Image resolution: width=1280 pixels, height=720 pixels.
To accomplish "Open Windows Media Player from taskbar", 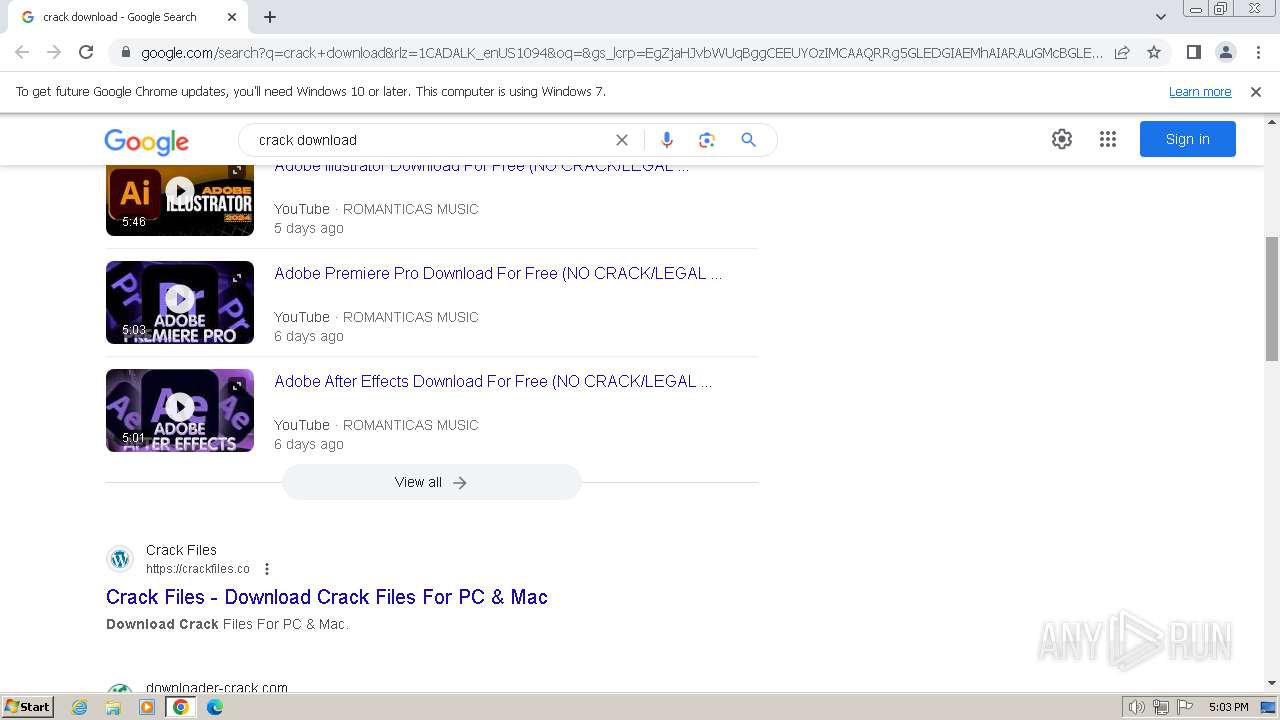I will tap(147, 707).
